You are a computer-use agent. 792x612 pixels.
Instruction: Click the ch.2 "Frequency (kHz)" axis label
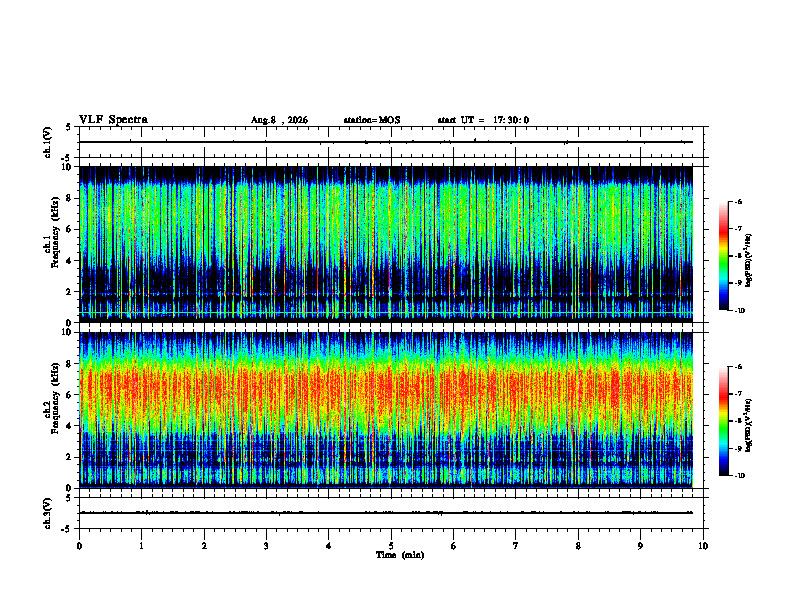(55, 398)
